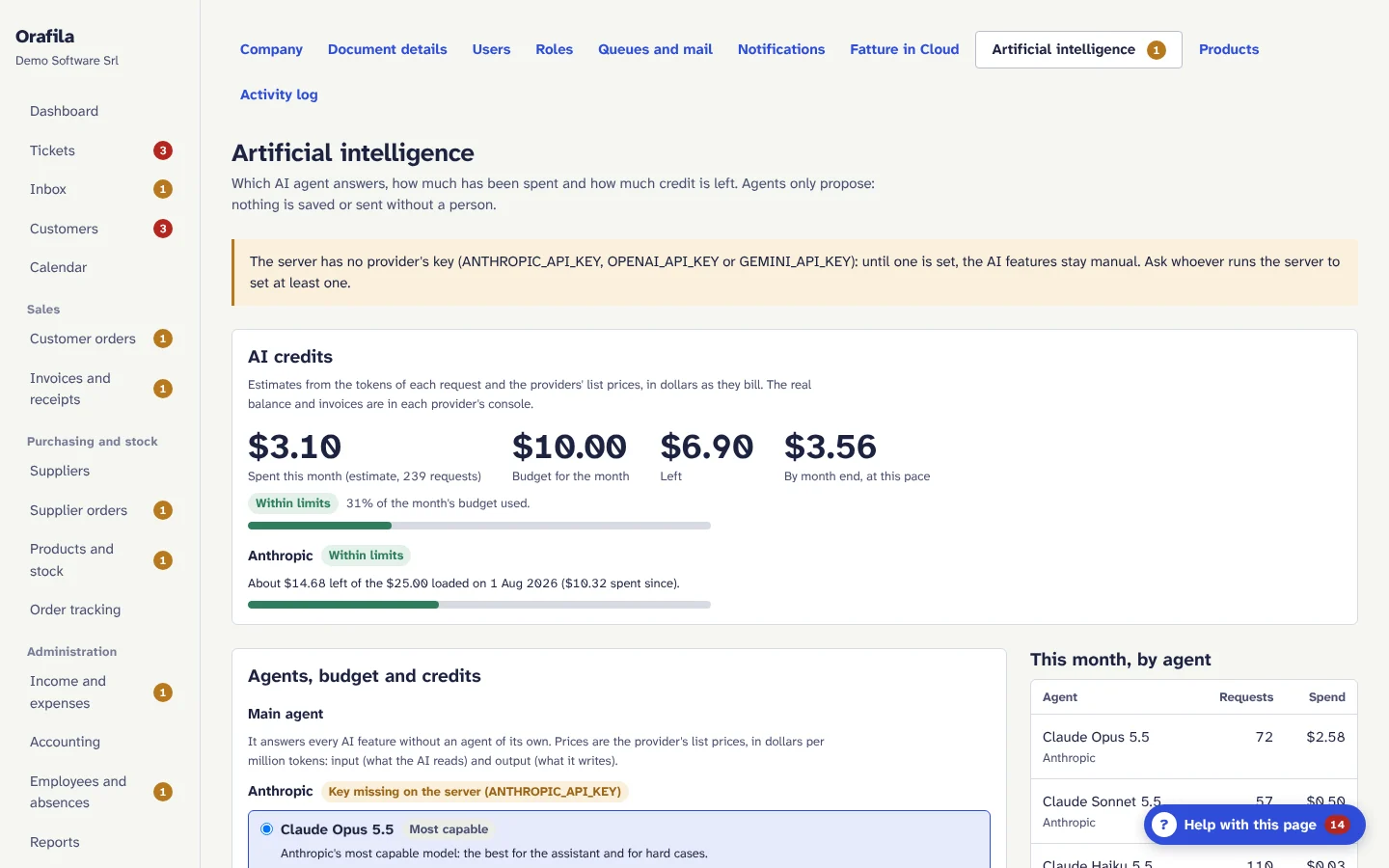Click the $3.10 spent this month figure
Image resolution: width=1389 pixels, height=868 pixels.
coord(294,447)
